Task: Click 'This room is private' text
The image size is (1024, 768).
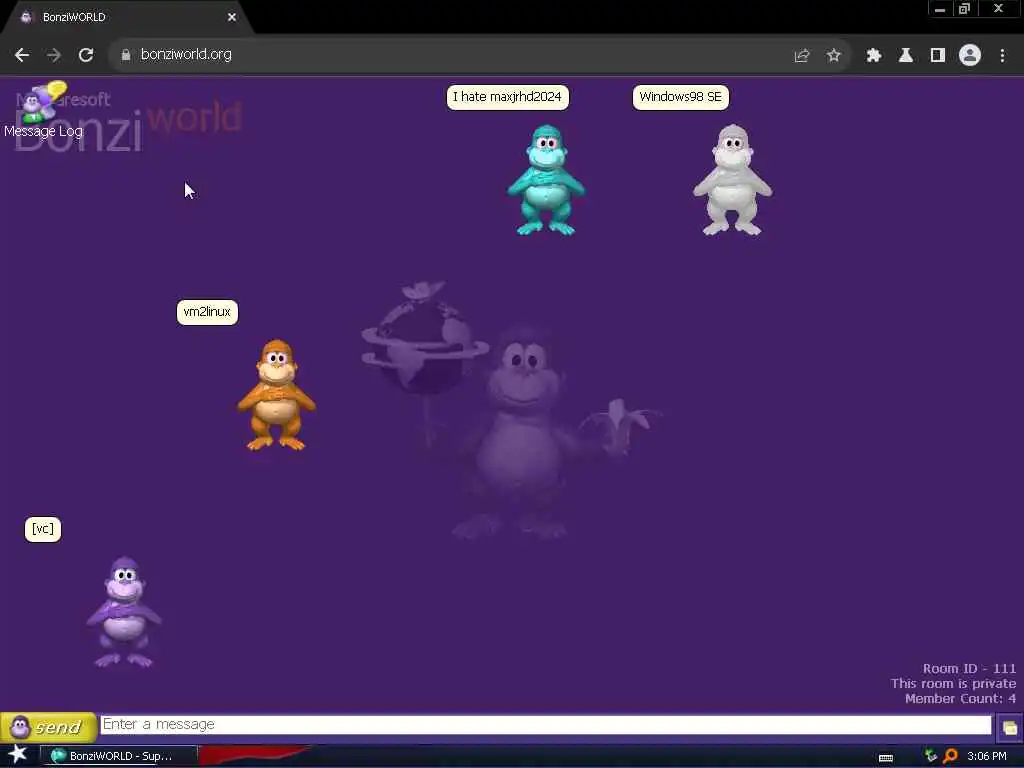Action: pos(953,684)
